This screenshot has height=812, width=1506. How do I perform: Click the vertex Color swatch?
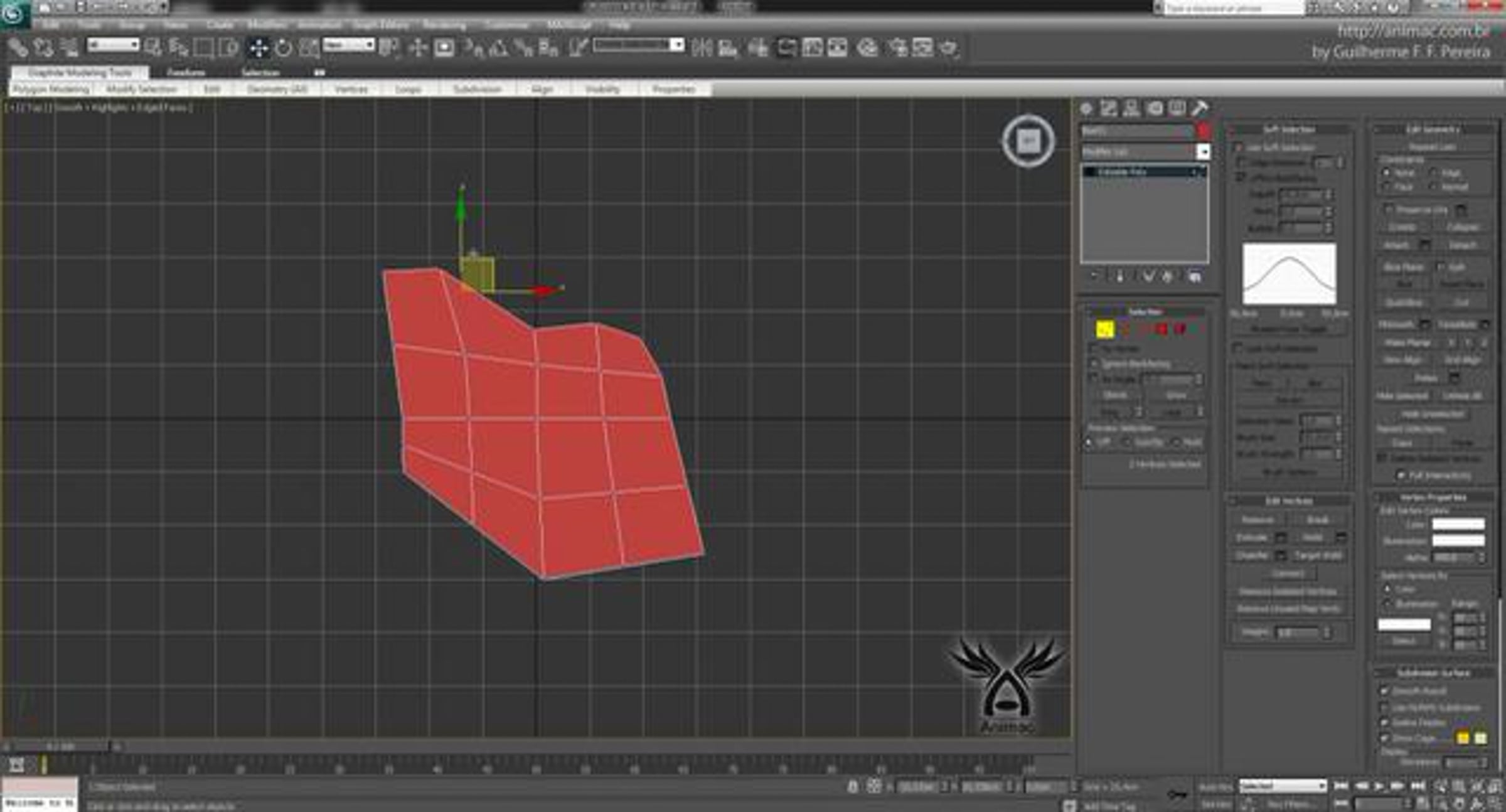click(x=1458, y=524)
